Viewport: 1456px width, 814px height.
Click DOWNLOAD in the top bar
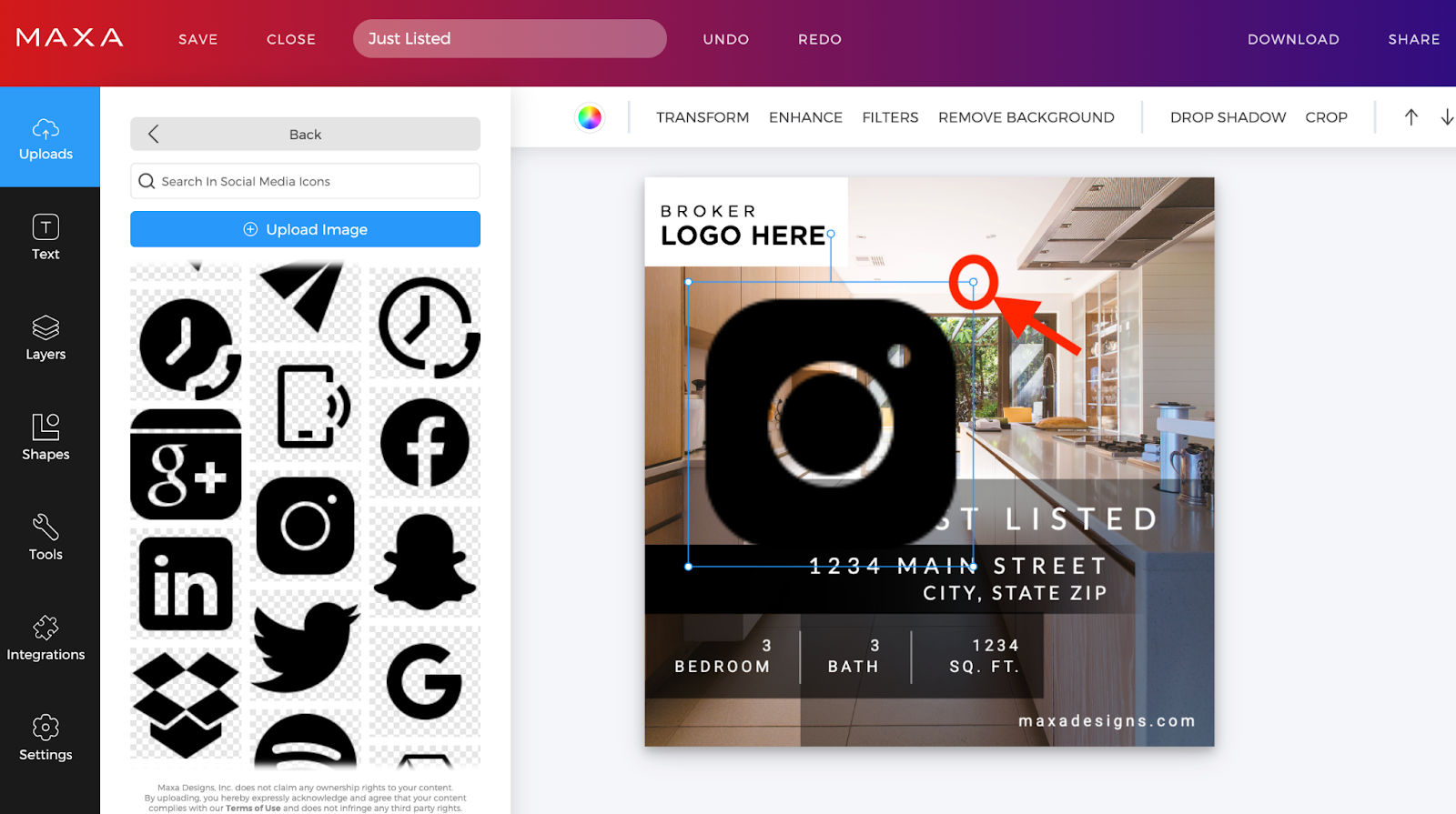click(1293, 39)
